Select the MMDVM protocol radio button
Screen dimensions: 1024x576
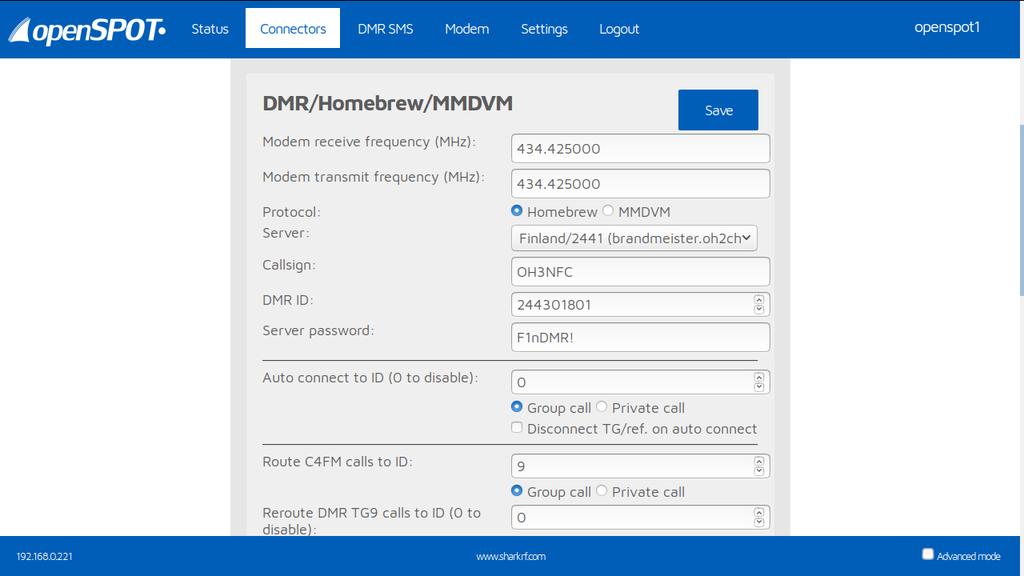pos(608,210)
